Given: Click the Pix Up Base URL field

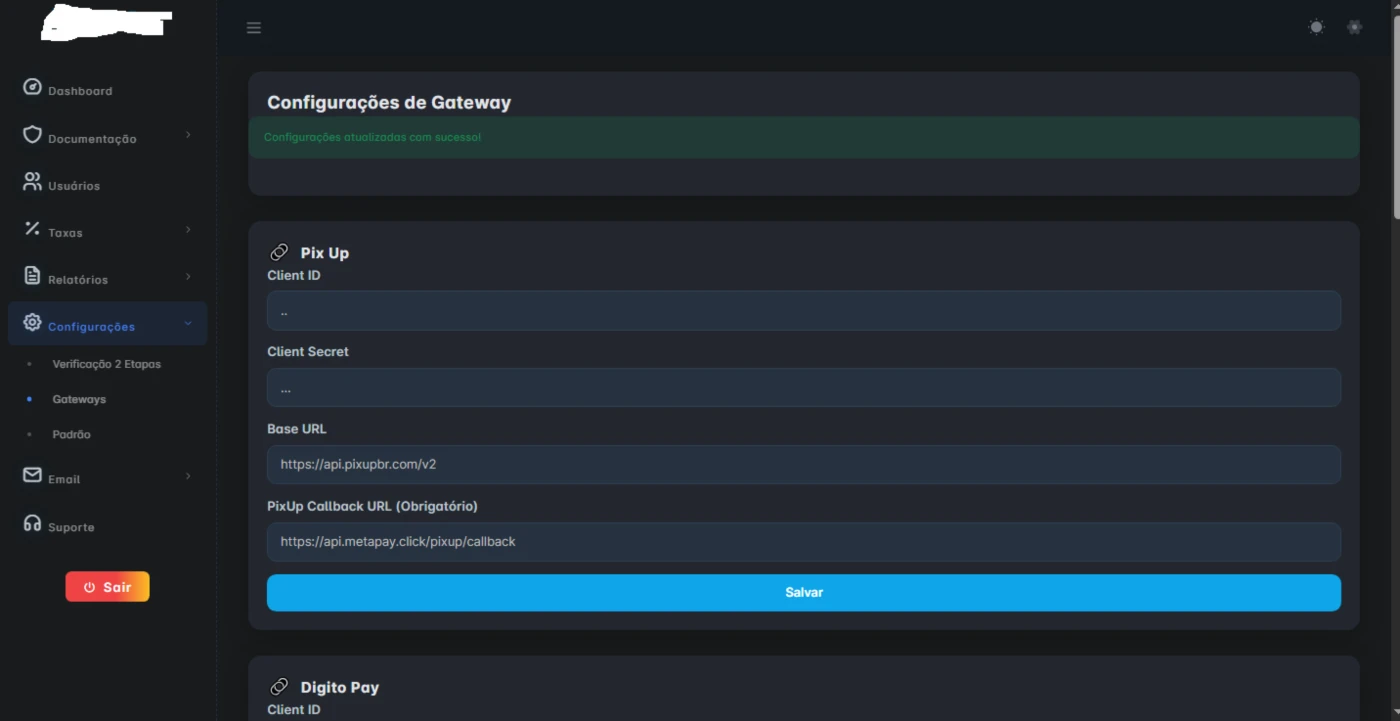Looking at the screenshot, I should point(803,465).
